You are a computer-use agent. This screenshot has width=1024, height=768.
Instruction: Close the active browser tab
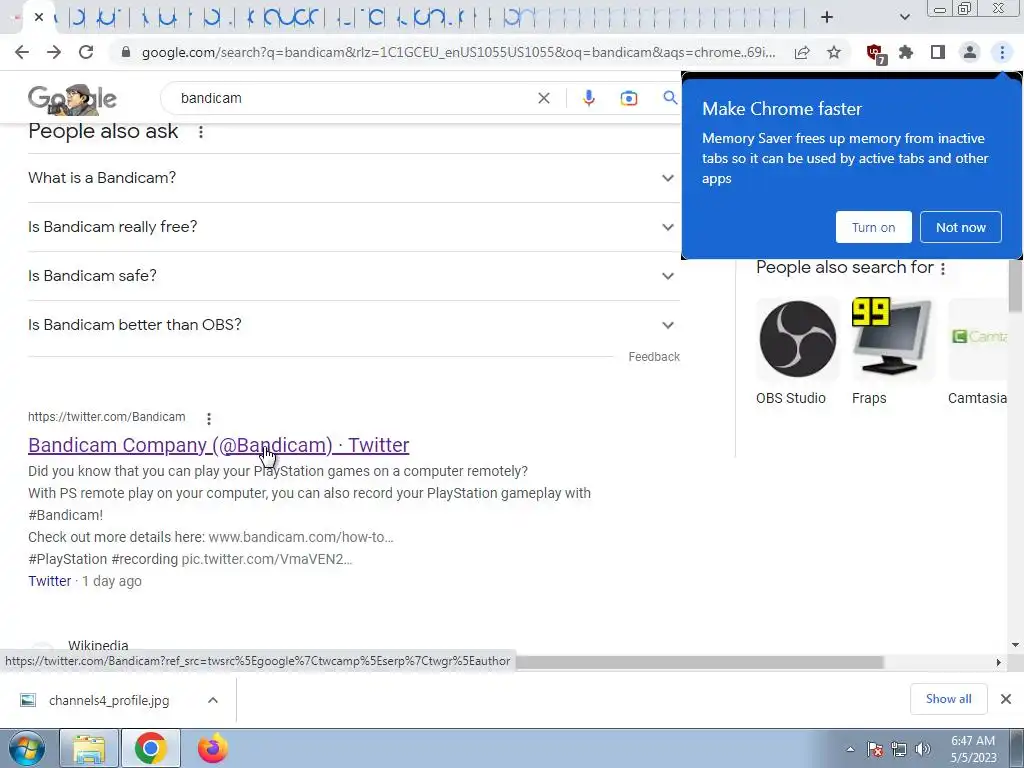coord(39,17)
